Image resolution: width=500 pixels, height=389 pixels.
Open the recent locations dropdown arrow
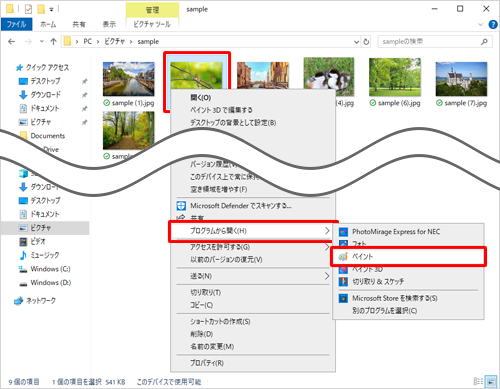pyautogui.click(x=42, y=42)
